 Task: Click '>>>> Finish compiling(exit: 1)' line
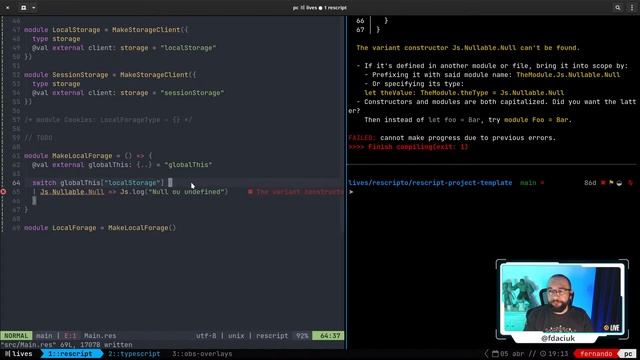pyautogui.click(x=408, y=147)
